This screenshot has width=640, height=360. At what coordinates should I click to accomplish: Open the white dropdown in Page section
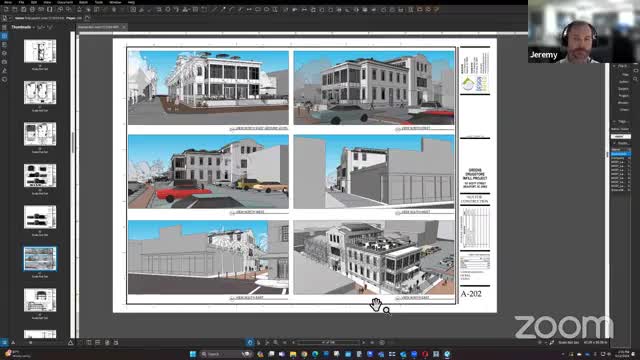click(621, 136)
